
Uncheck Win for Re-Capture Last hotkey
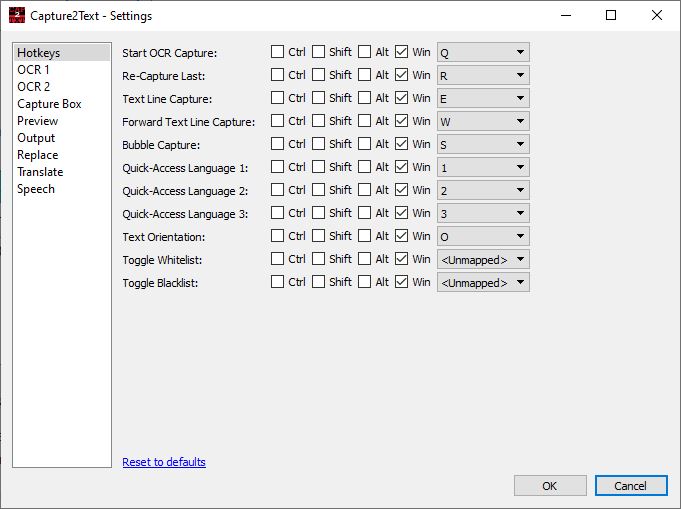pyautogui.click(x=402, y=75)
